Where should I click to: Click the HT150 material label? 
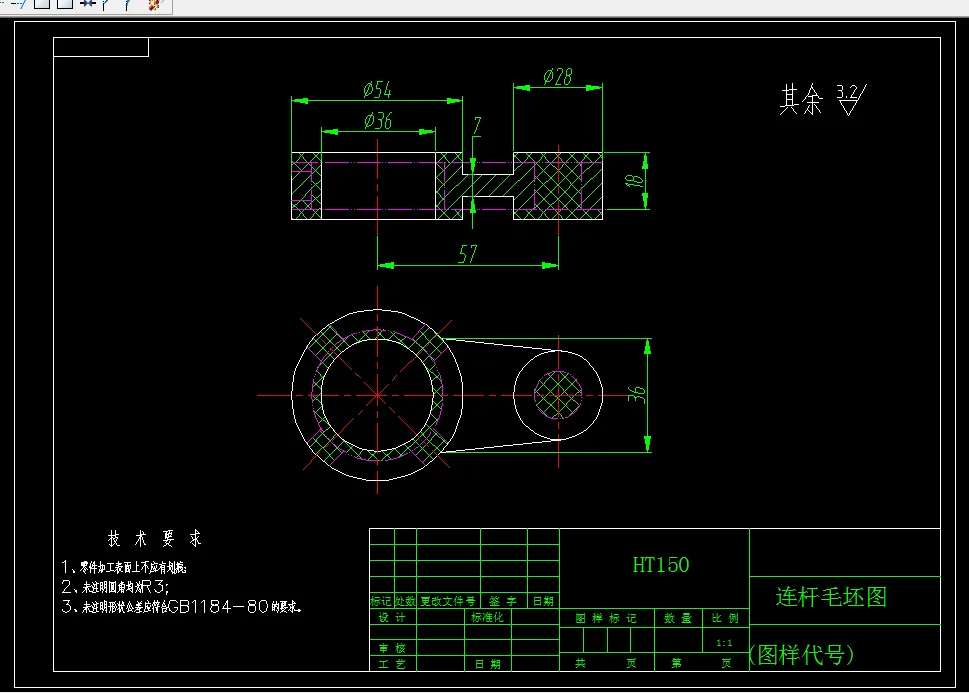pyautogui.click(x=661, y=564)
